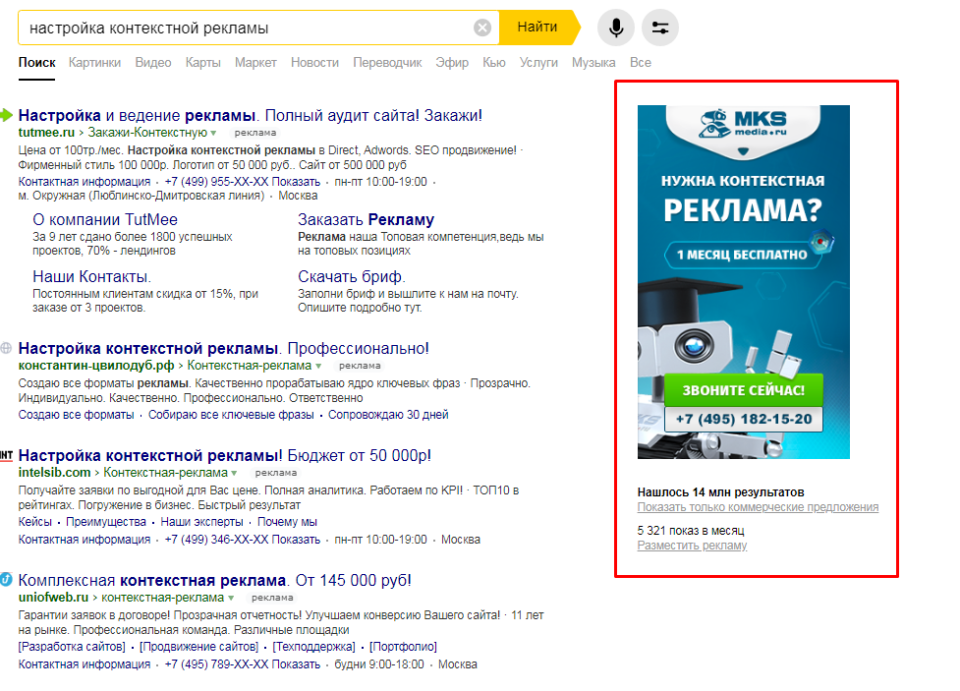Screen dimensions: 960x691
Task: Expand the dropdown arrow after uniofweb.ru контекстная-реклама
Action: tap(231, 597)
